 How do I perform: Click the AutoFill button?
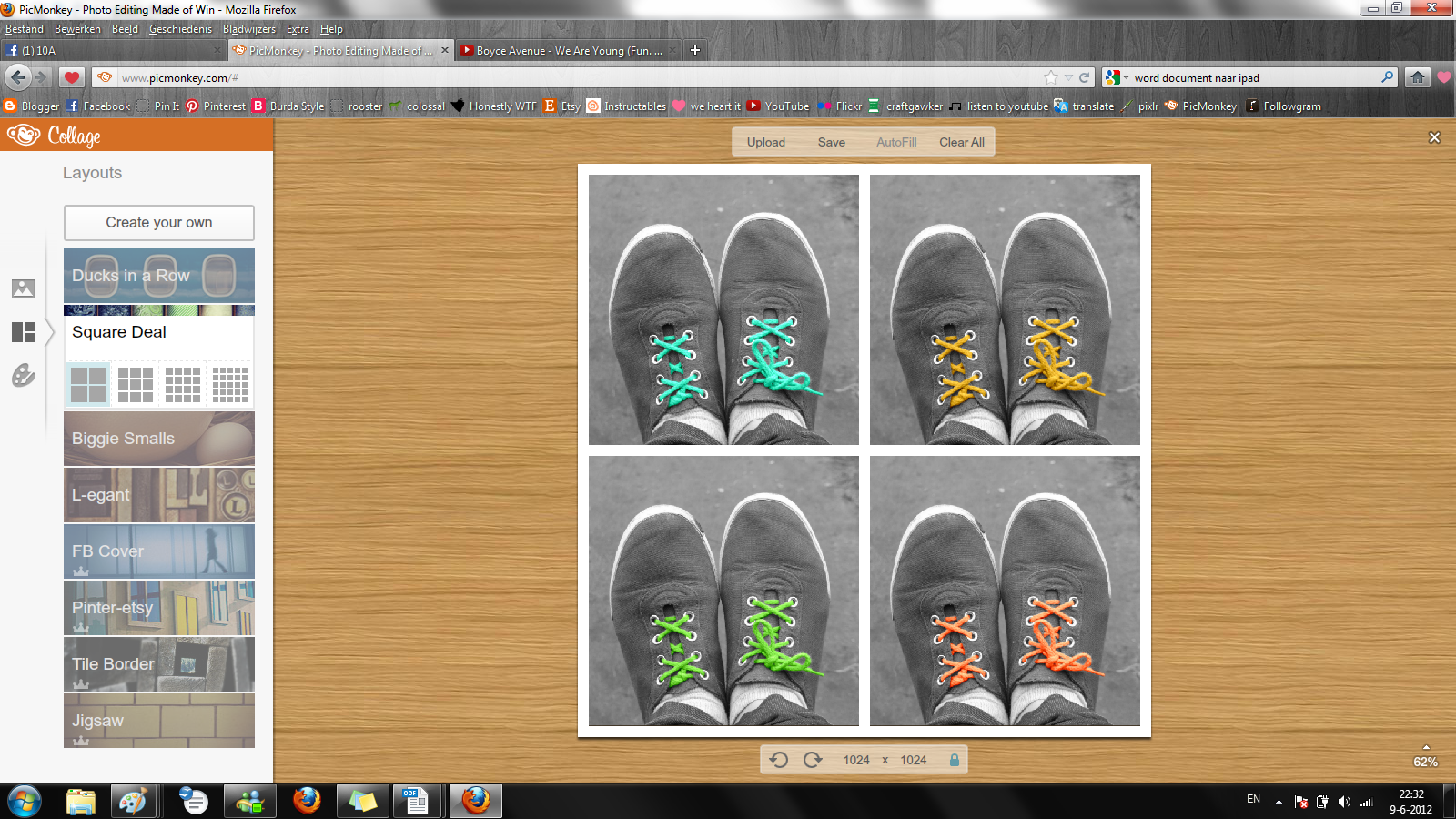[896, 142]
